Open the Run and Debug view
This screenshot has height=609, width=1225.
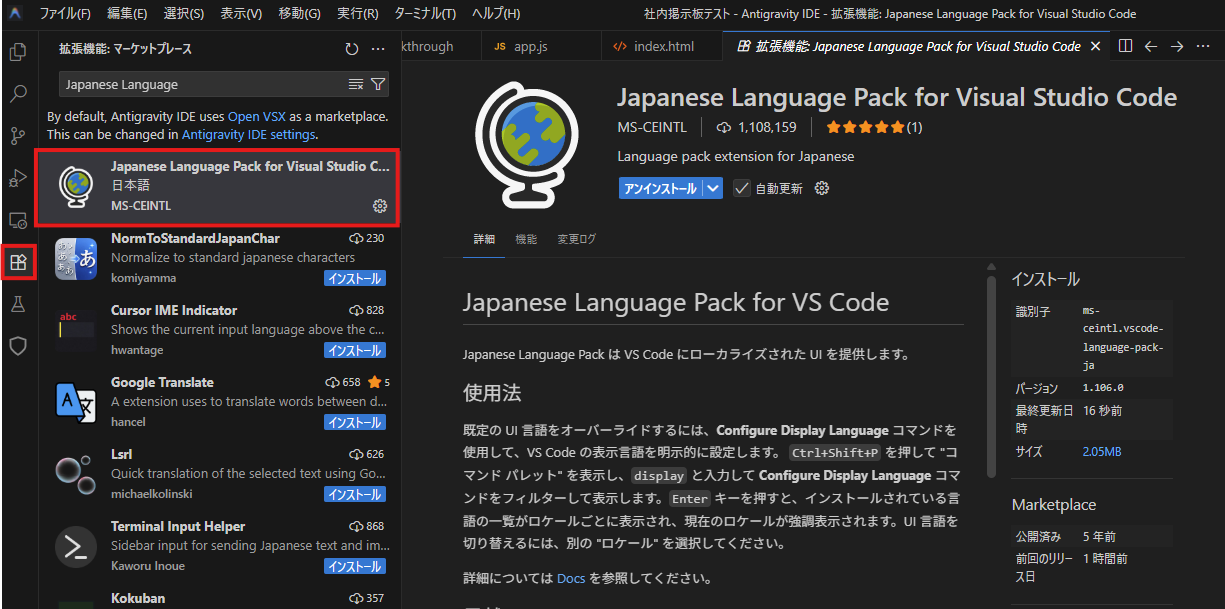tap(17, 178)
